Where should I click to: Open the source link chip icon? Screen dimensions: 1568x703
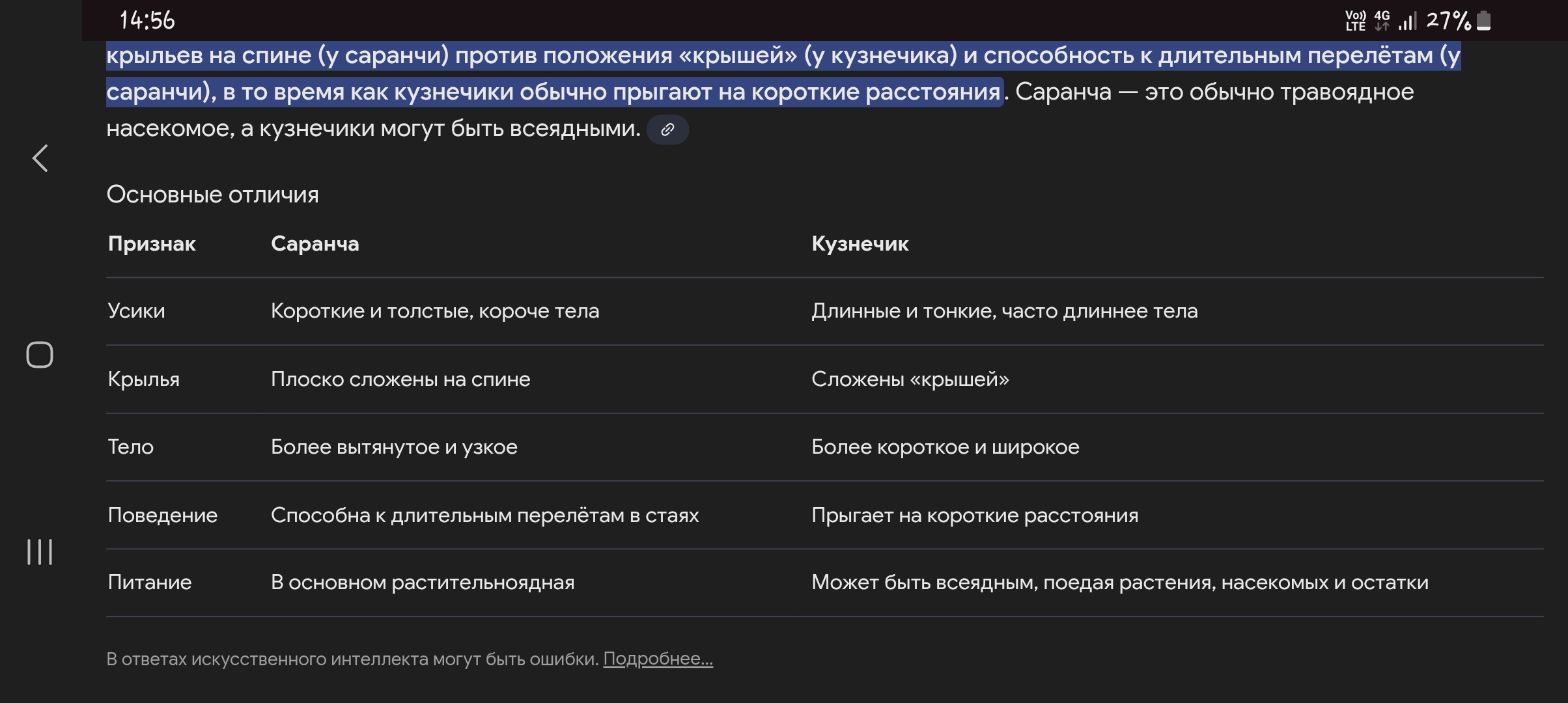(x=667, y=130)
